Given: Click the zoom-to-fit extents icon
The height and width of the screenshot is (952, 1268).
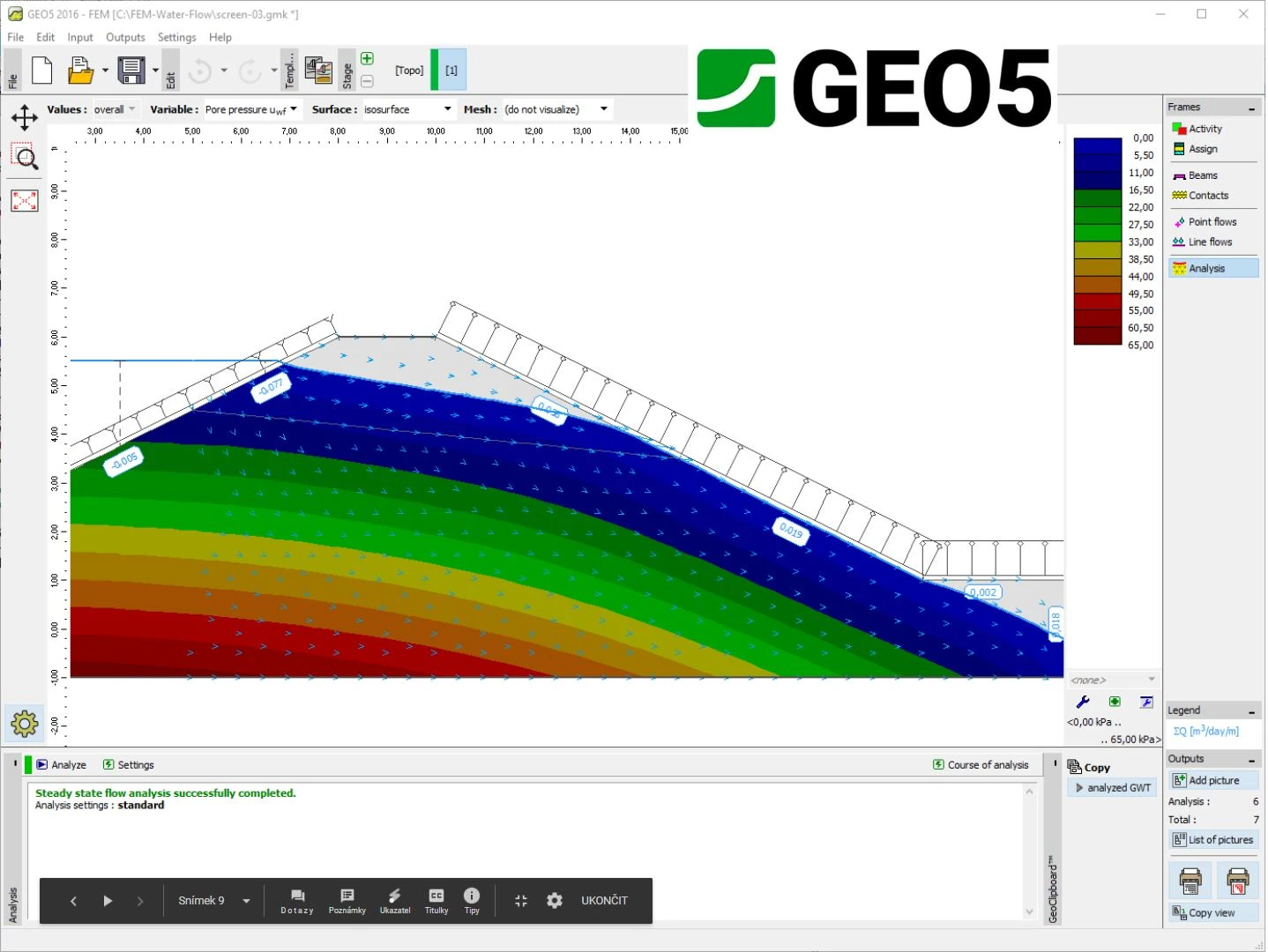Looking at the screenshot, I should pyautogui.click(x=25, y=201).
